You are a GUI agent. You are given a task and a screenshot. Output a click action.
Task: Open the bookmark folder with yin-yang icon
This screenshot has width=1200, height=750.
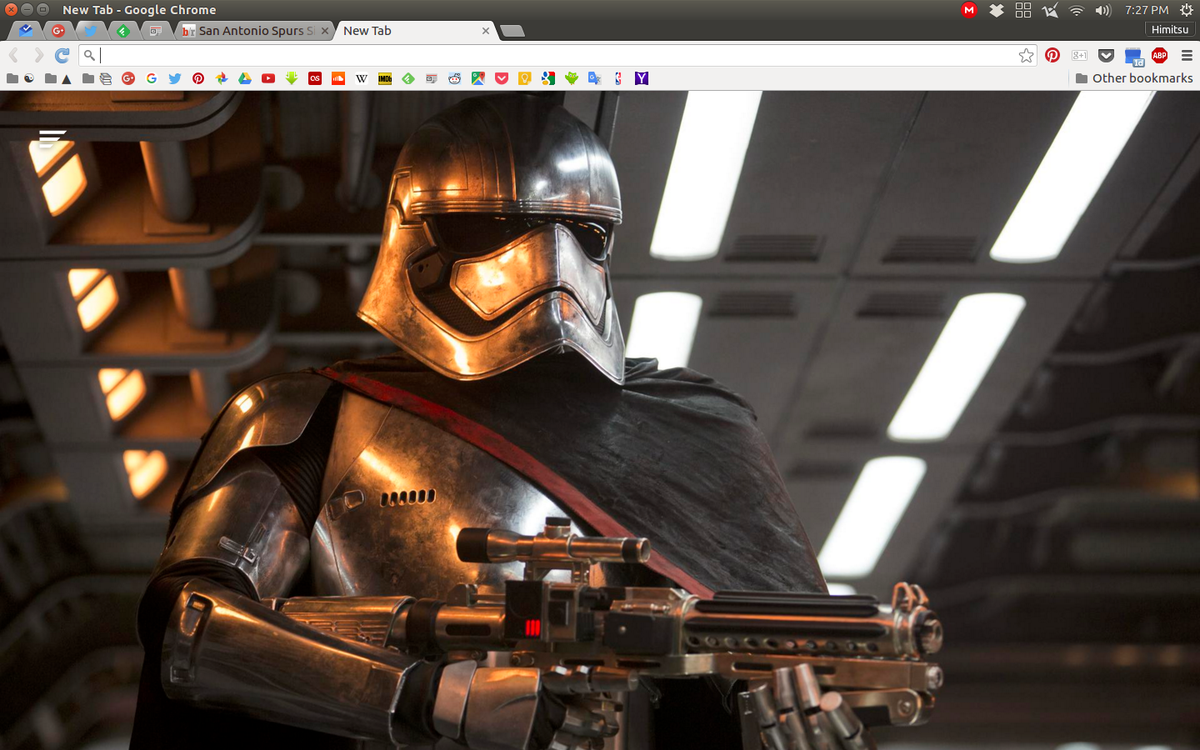(21, 78)
